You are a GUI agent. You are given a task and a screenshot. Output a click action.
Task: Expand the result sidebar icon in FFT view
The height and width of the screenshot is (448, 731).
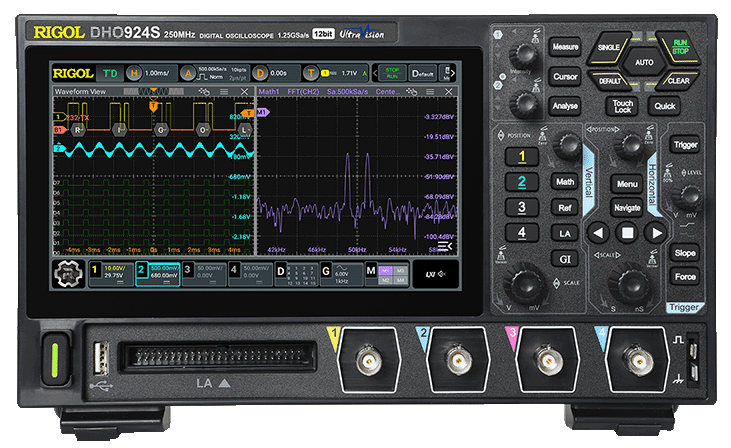pyautogui.click(x=447, y=246)
